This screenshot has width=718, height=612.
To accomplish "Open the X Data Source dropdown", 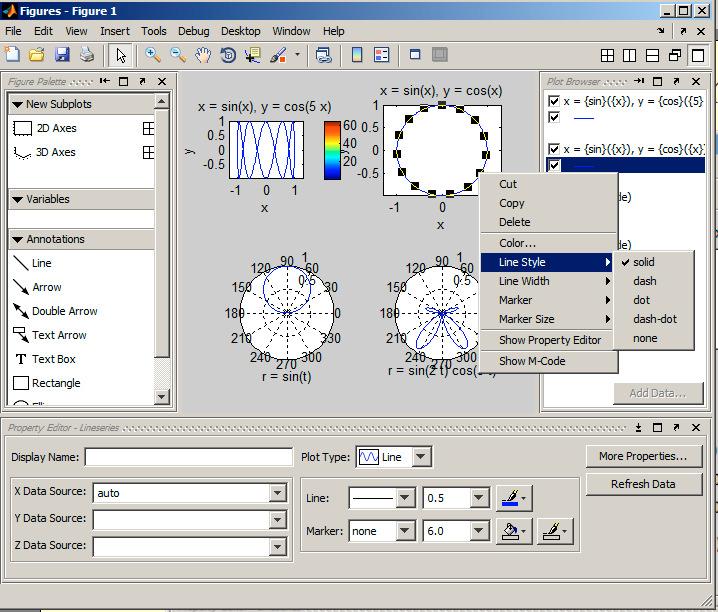I will pos(277,493).
